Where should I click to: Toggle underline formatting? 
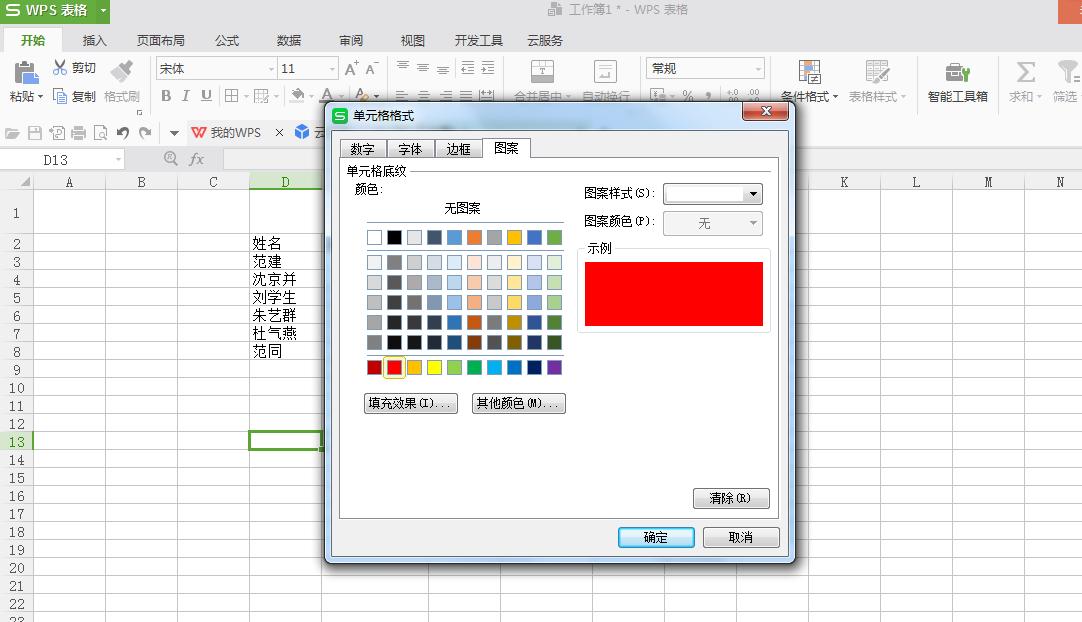[206, 96]
